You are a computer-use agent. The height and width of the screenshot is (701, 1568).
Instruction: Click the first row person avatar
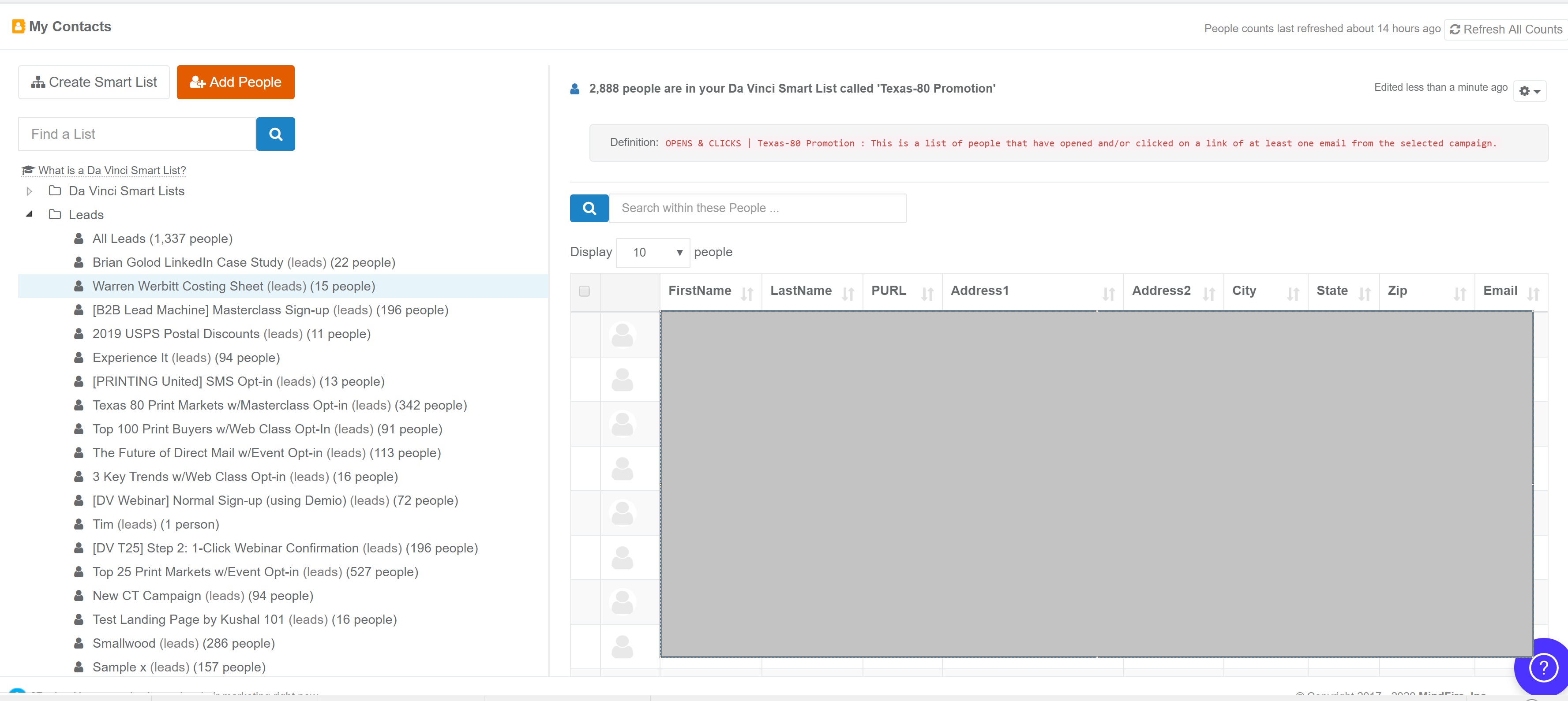point(622,335)
